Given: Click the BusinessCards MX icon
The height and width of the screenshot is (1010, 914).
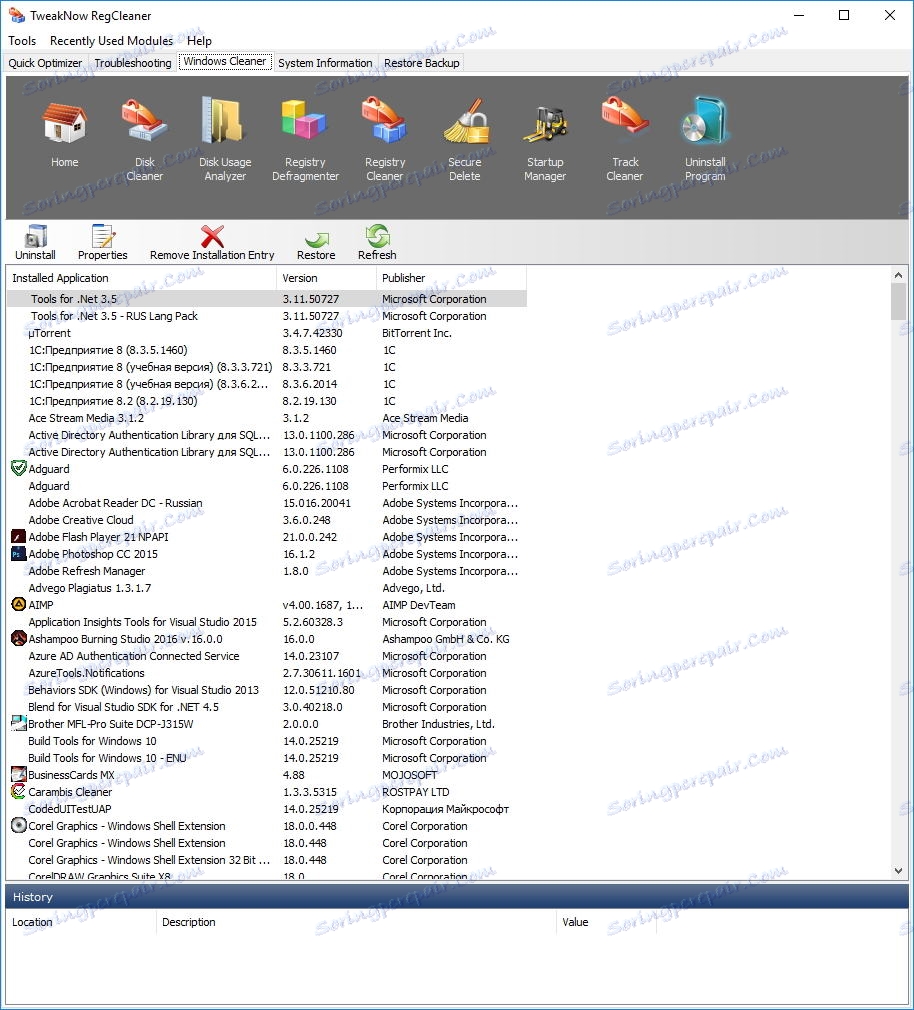Looking at the screenshot, I should (x=19, y=774).
